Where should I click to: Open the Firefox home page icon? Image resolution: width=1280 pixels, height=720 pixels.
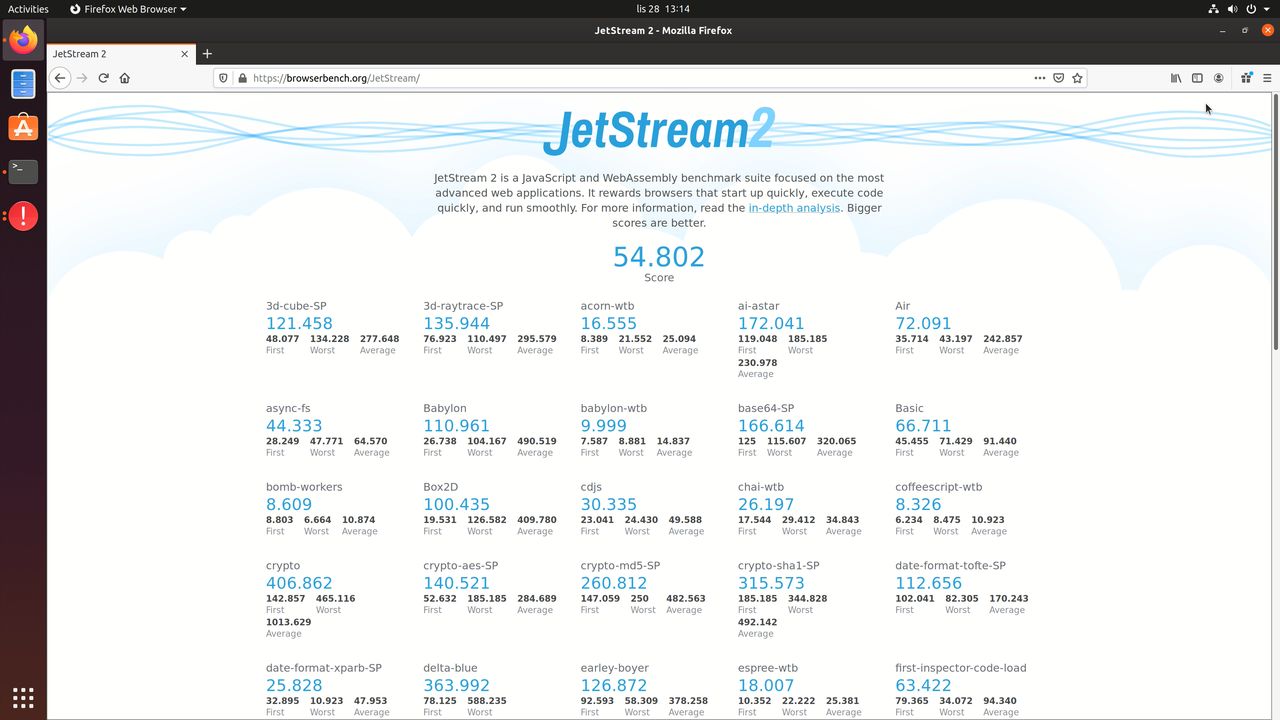coord(125,78)
